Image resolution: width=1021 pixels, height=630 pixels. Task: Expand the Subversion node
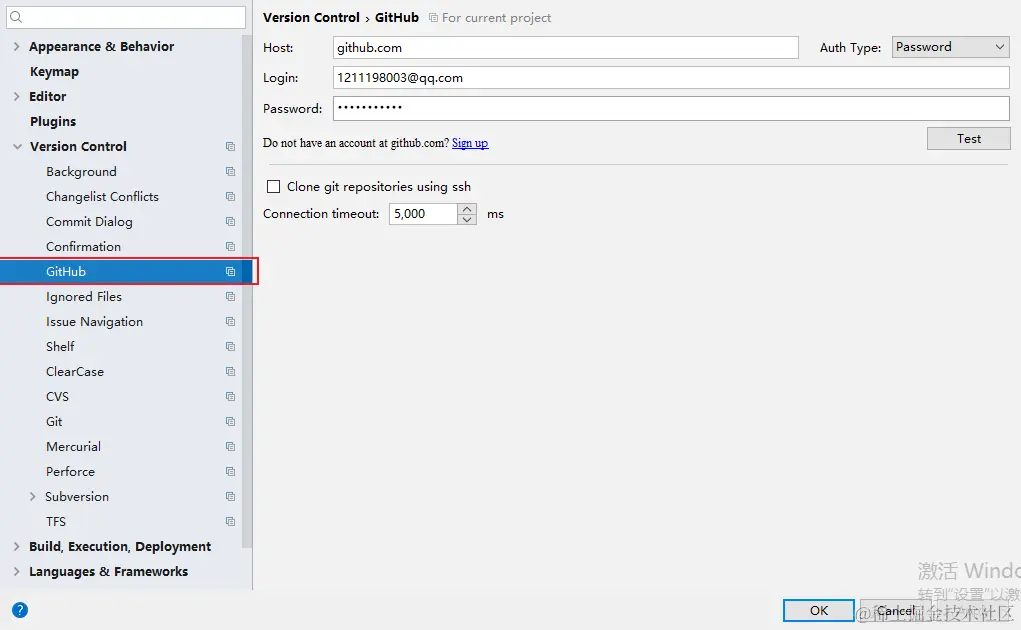pyautogui.click(x=33, y=497)
